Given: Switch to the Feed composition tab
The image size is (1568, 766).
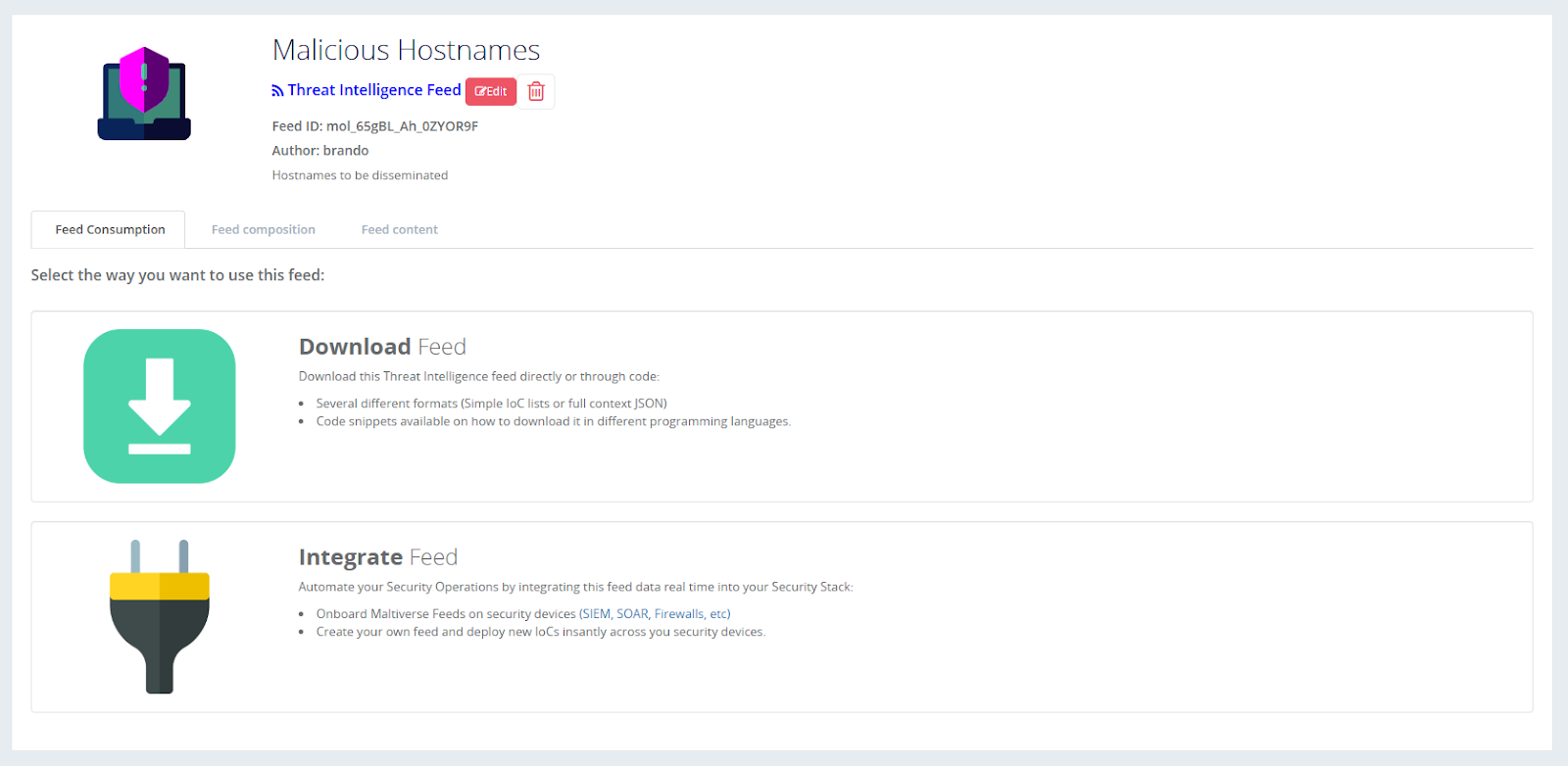Looking at the screenshot, I should pos(263,230).
